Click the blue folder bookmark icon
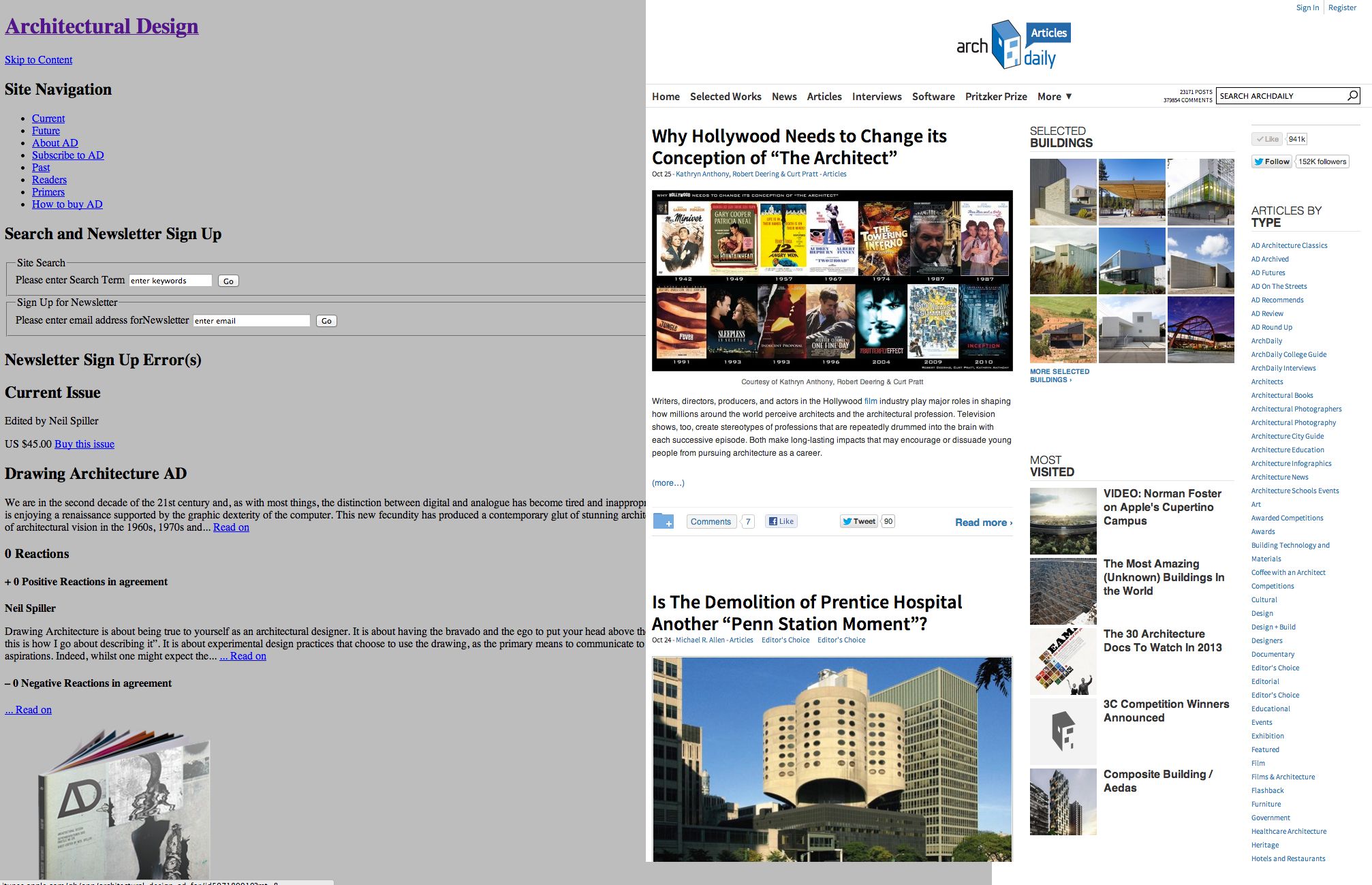This screenshot has width=1372, height=885. tap(663, 521)
